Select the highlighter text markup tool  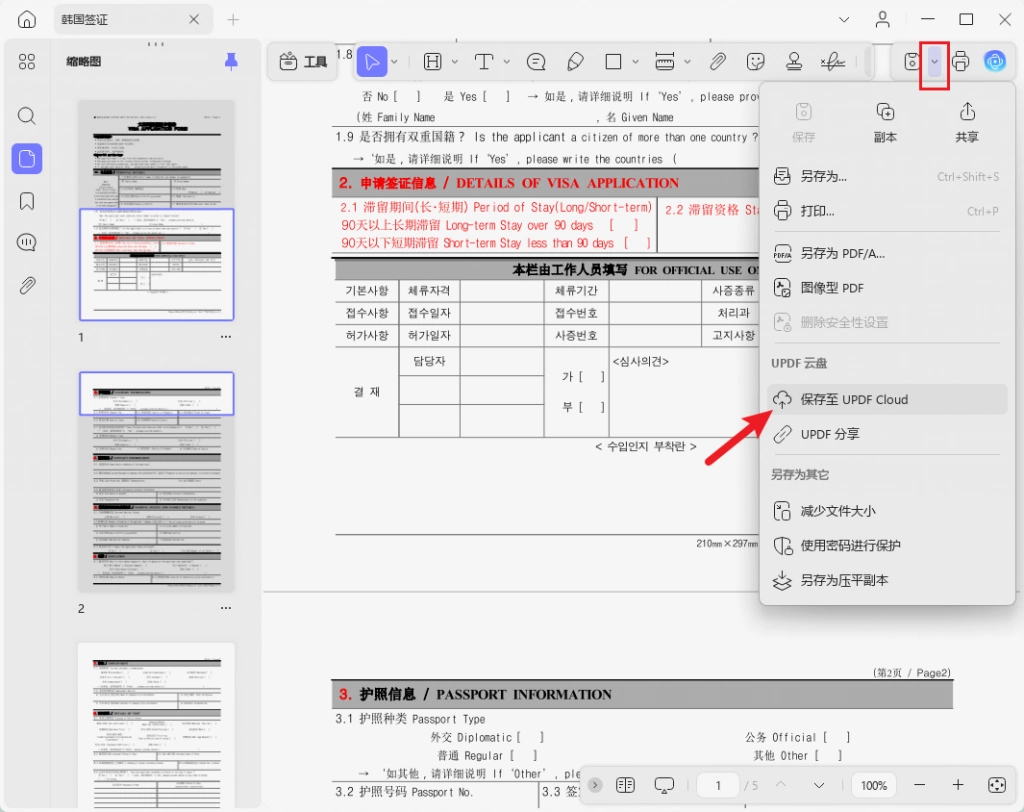432,62
